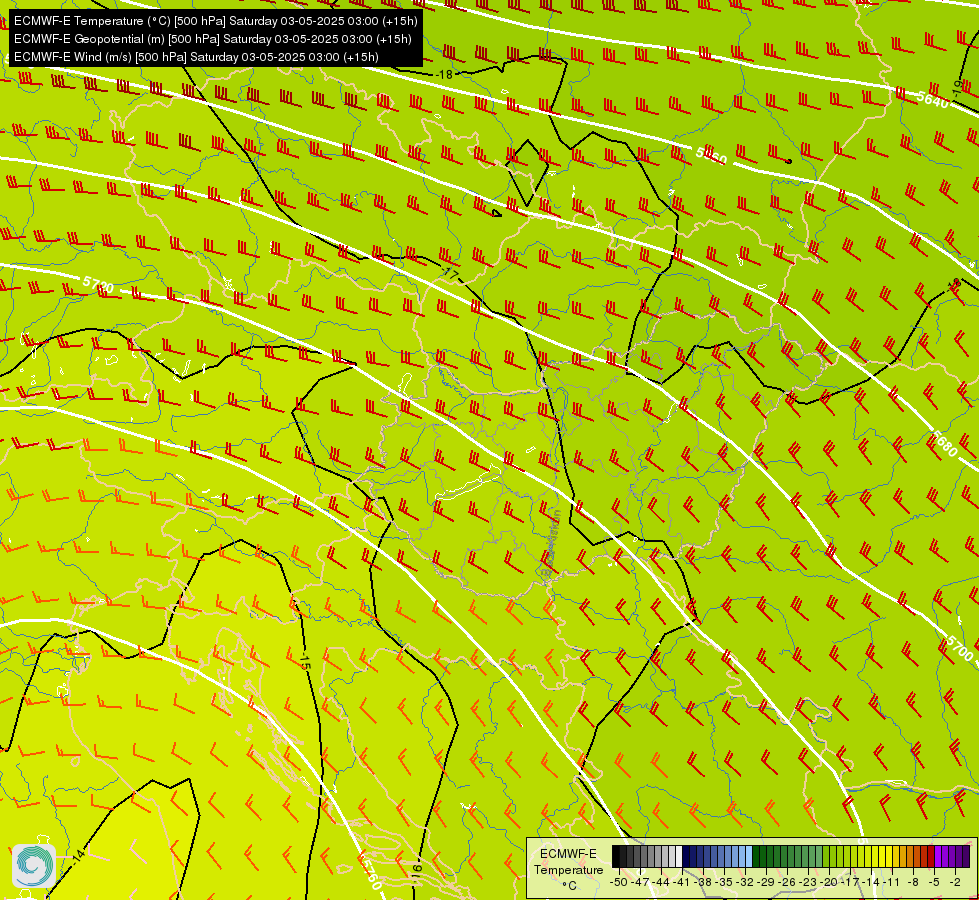
Task: Click the -17 isotherm label
Action: pos(451,274)
